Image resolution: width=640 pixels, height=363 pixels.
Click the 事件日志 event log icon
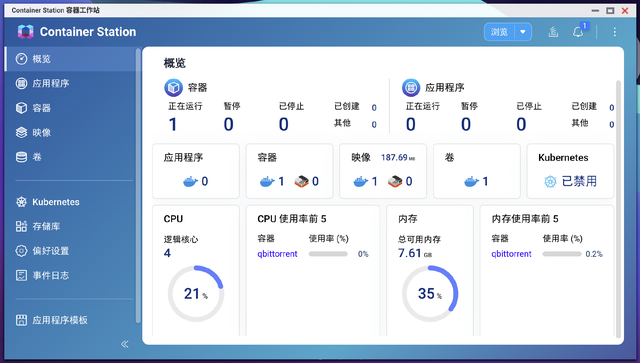click(x=21, y=275)
